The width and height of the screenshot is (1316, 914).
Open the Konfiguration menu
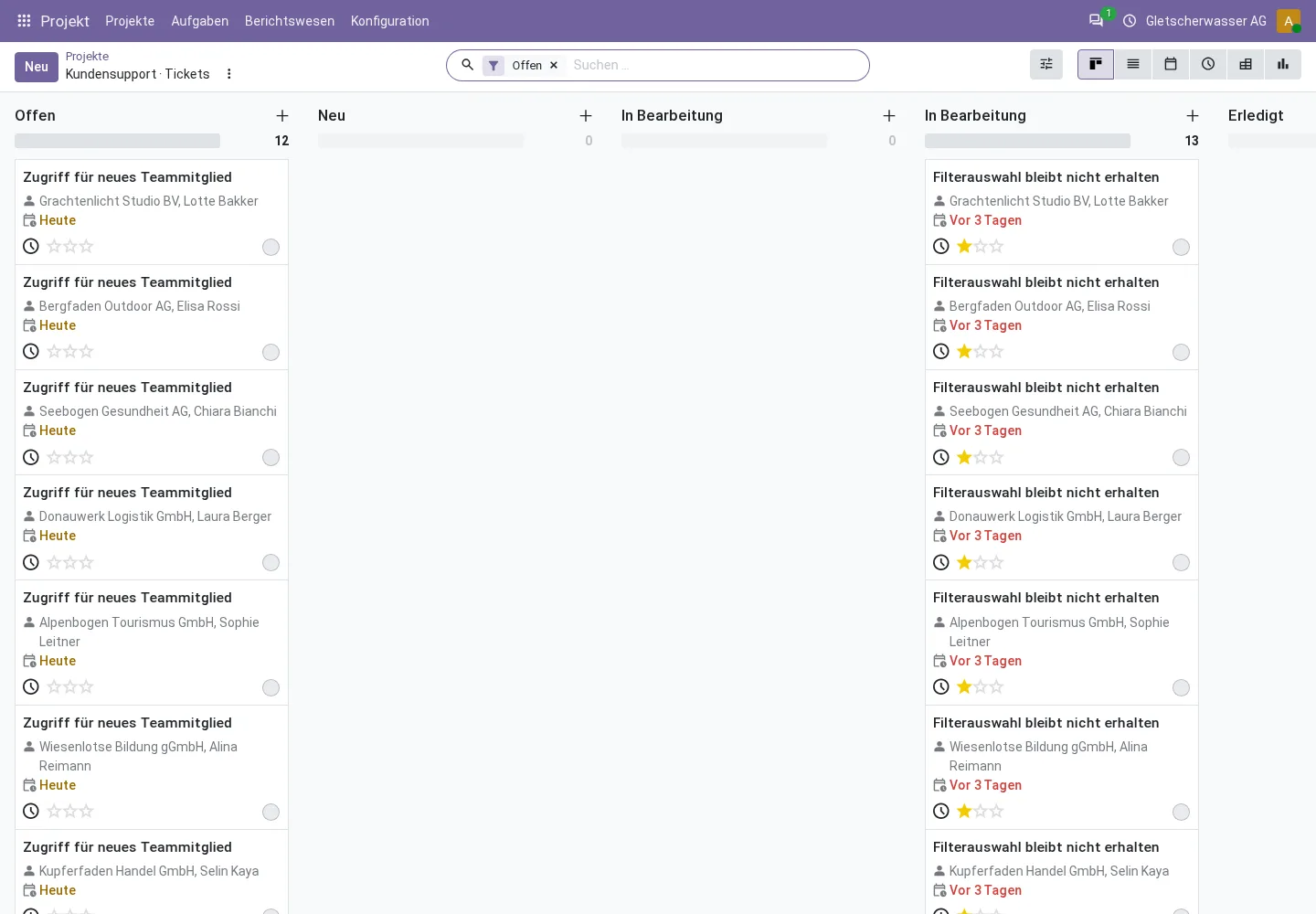pos(390,21)
